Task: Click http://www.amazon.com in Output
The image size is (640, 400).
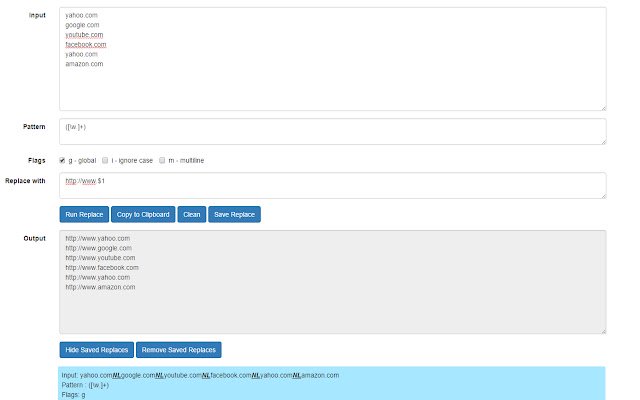Action: click(100, 287)
